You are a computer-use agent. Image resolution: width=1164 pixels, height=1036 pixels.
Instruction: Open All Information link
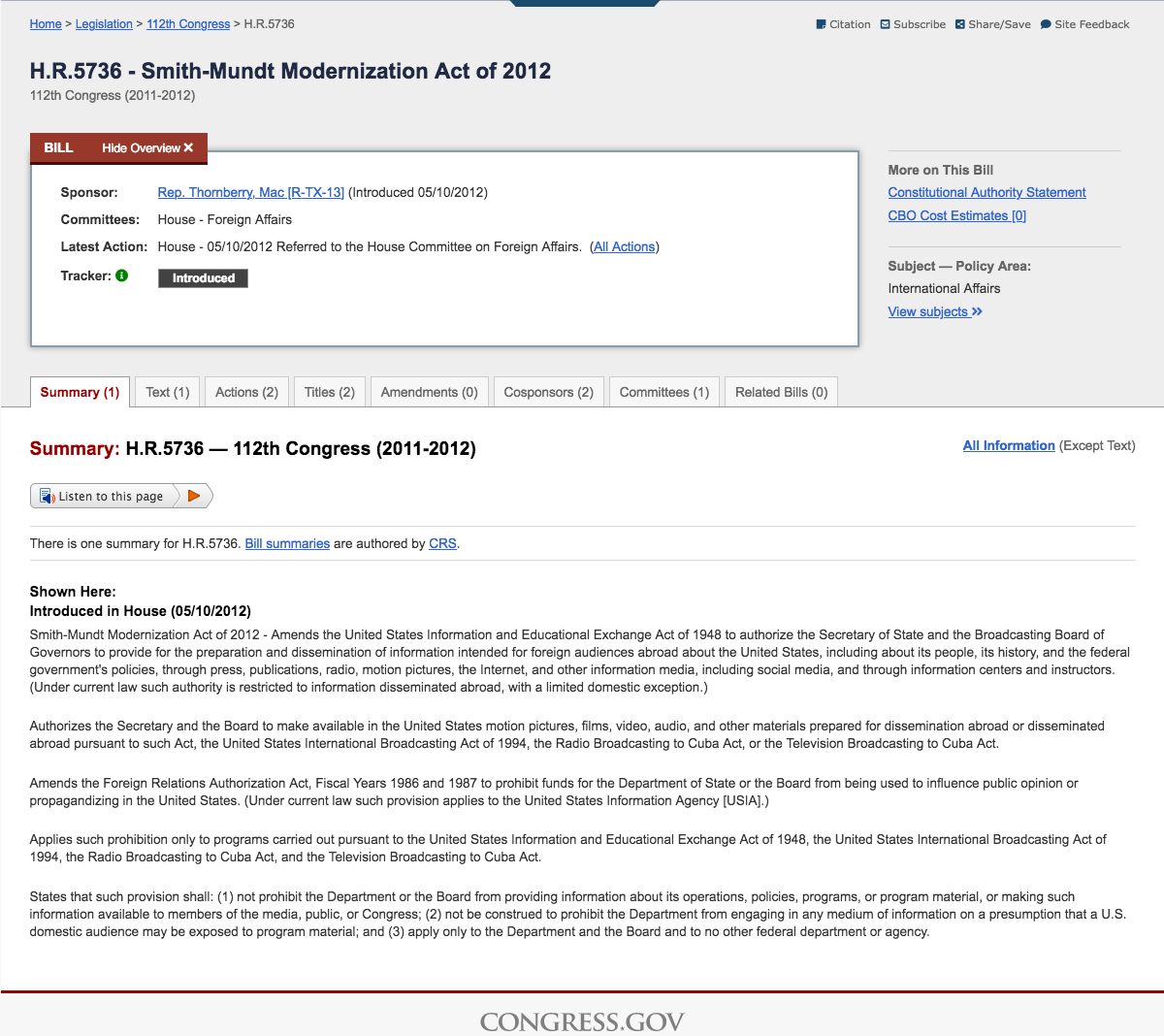pos(1009,445)
